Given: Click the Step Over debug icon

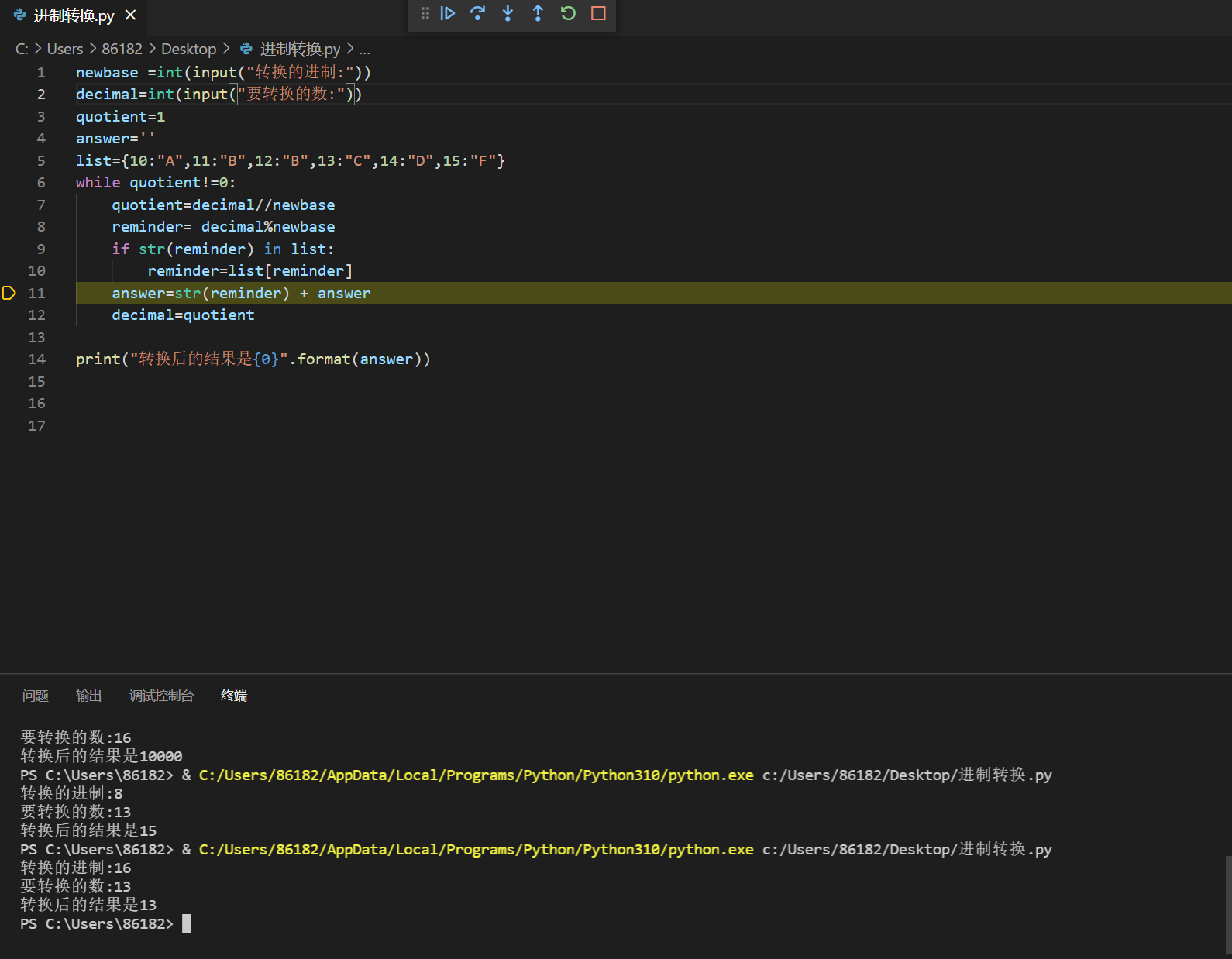Looking at the screenshot, I should [477, 13].
